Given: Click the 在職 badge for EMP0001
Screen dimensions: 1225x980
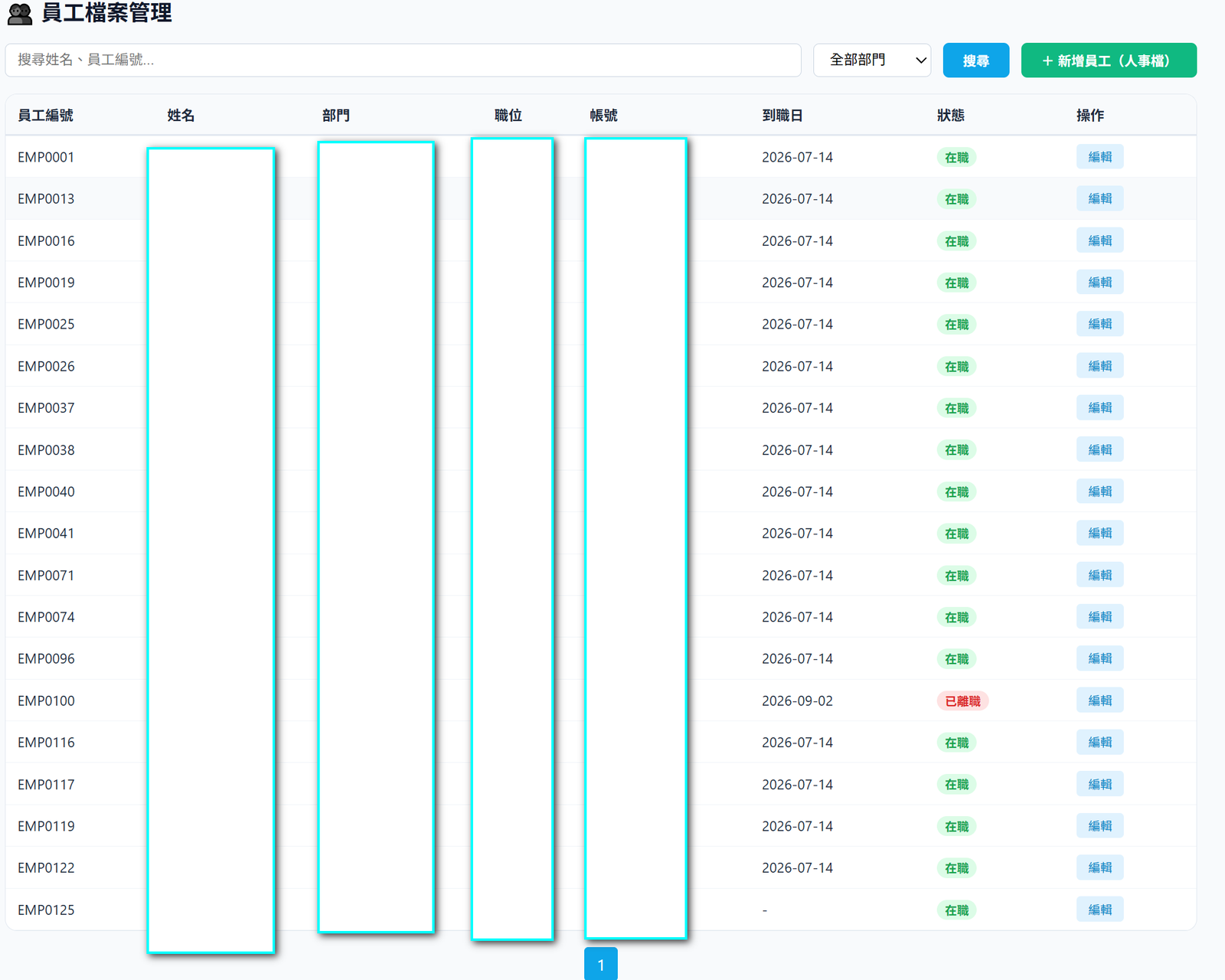Looking at the screenshot, I should click(x=956, y=157).
